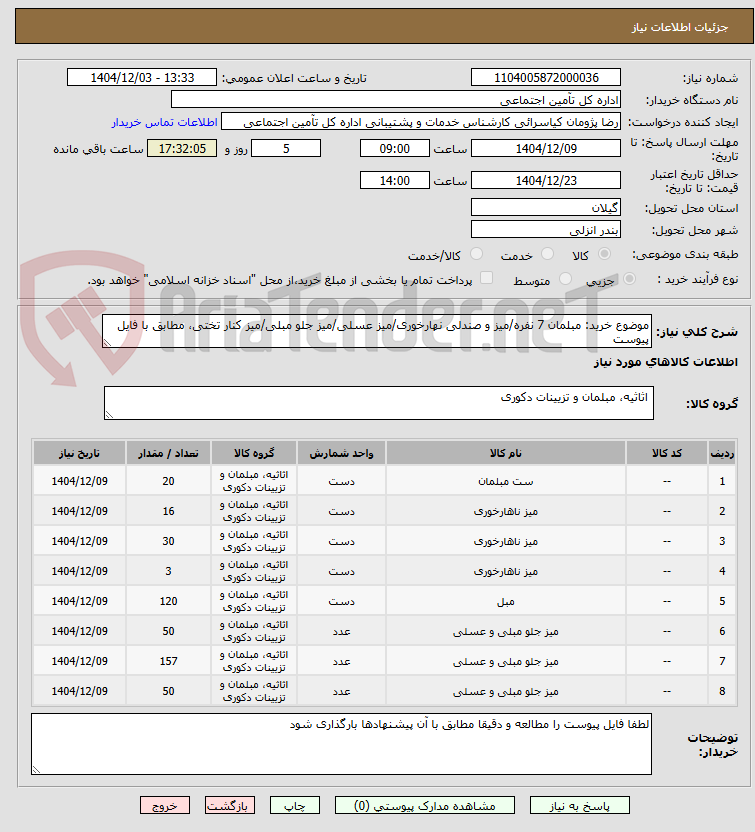Click the بازگشت back button

point(230,805)
